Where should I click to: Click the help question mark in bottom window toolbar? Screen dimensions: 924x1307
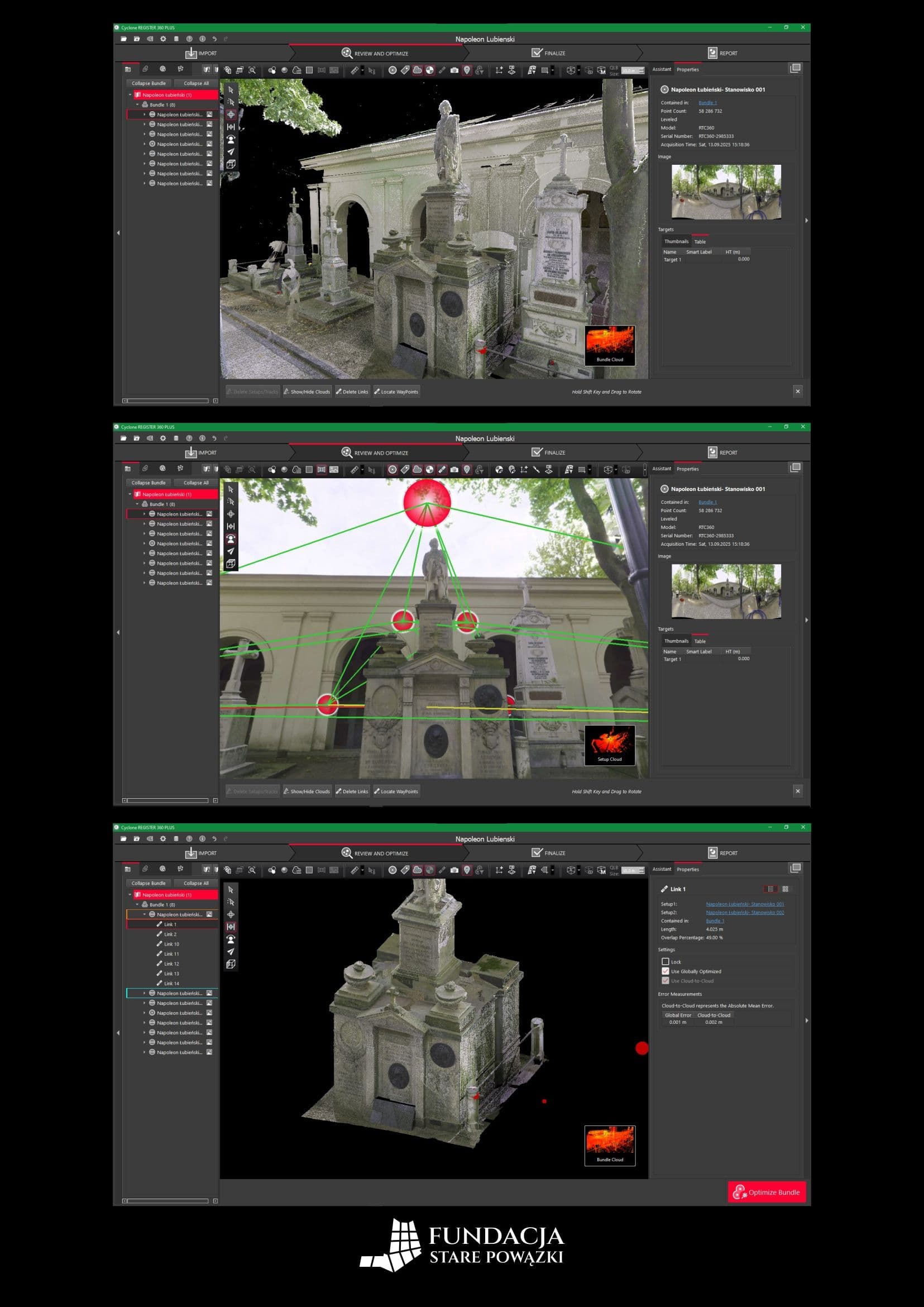[189, 838]
